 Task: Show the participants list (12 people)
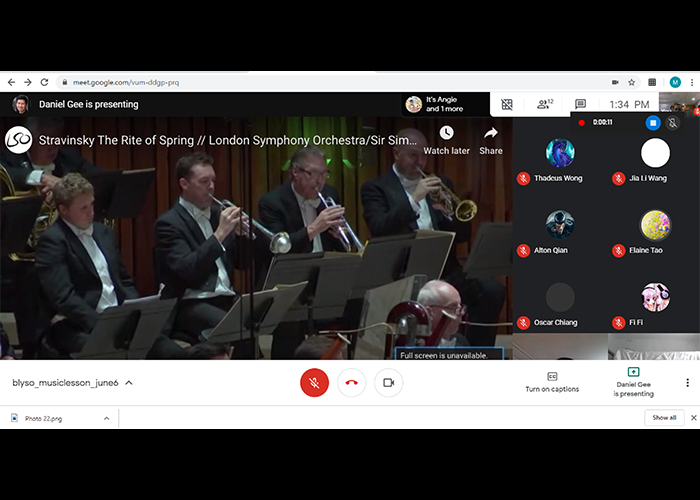click(x=545, y=104)
